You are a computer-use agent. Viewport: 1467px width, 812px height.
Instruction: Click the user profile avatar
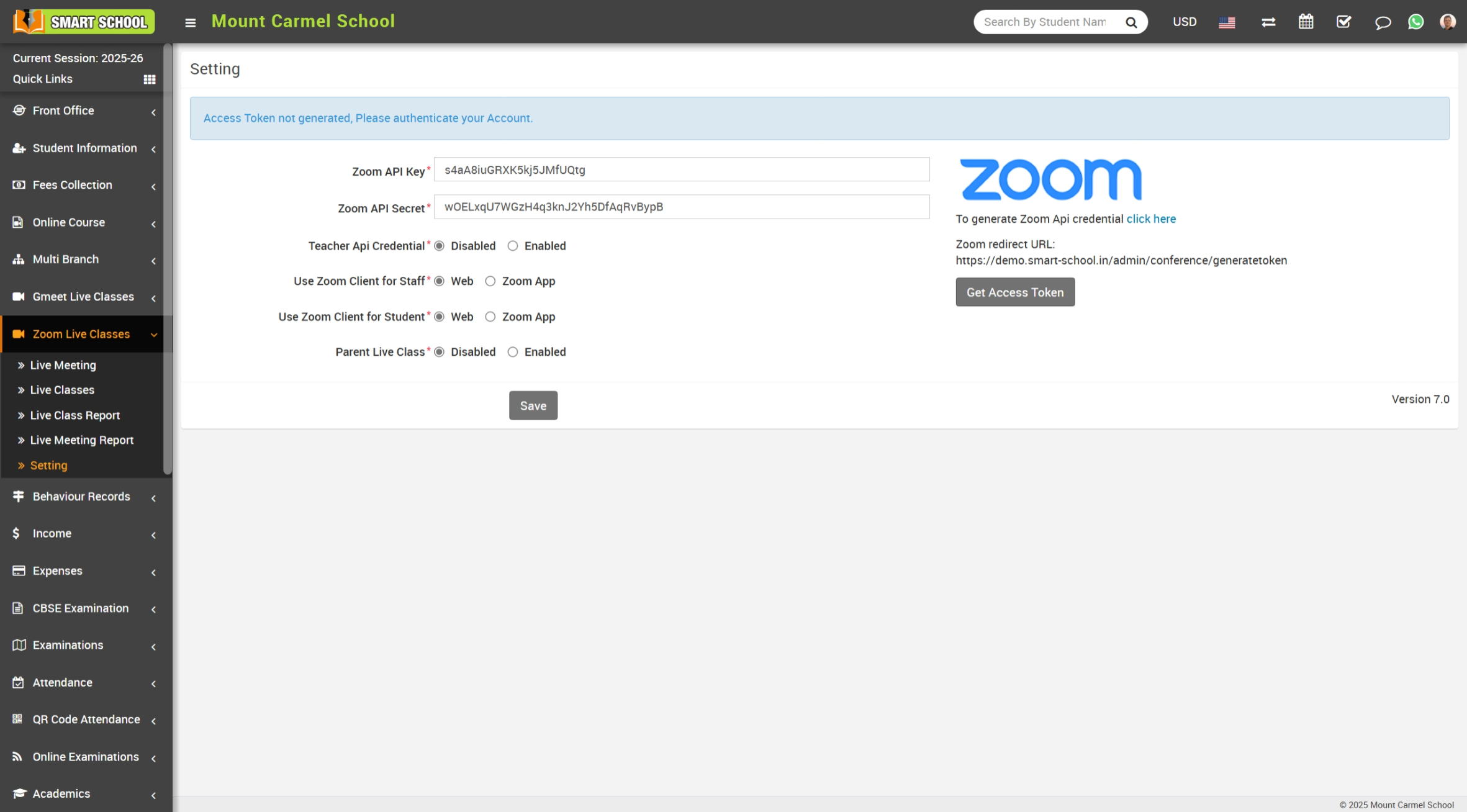[1448, 22]
